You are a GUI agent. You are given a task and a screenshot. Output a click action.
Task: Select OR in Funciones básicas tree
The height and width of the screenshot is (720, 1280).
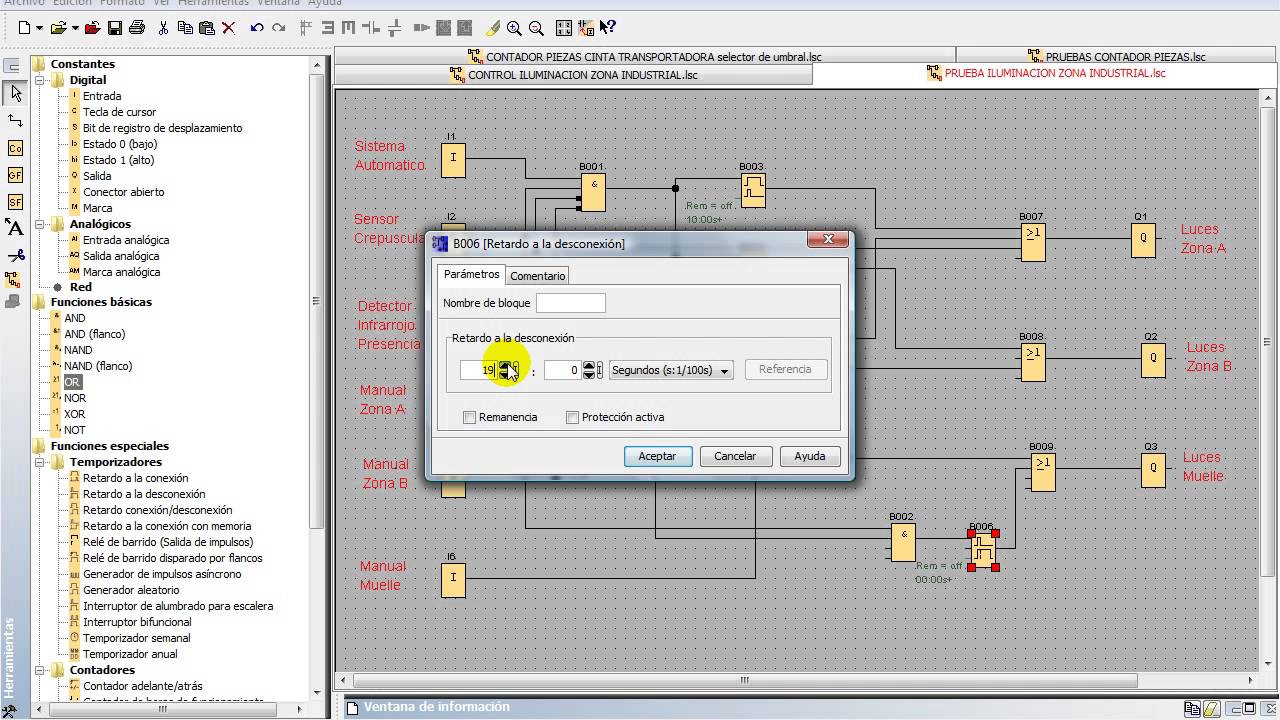(72, 382)
